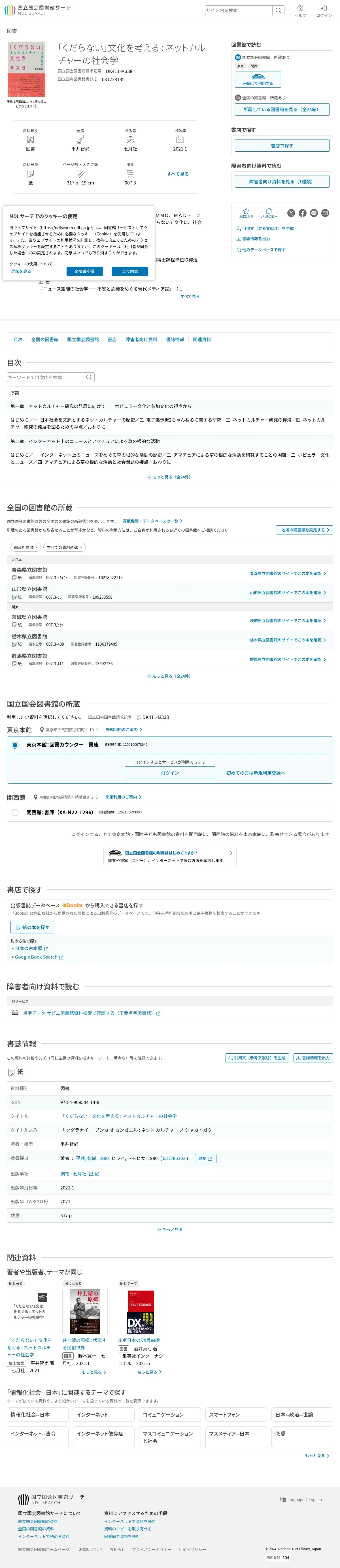Screen dimensions: 340x1568
Task: Open the すべての資料形態 dropdown
Action: point(65,547)
